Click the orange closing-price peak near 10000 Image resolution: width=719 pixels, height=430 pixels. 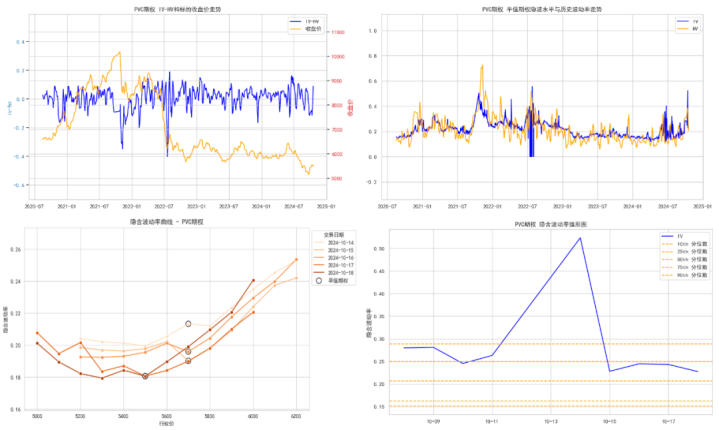tap(120, 53)
